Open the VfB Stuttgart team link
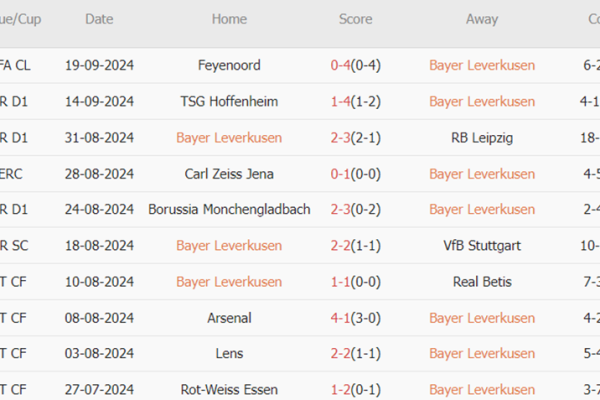600x400 pixels. point(482,245)
